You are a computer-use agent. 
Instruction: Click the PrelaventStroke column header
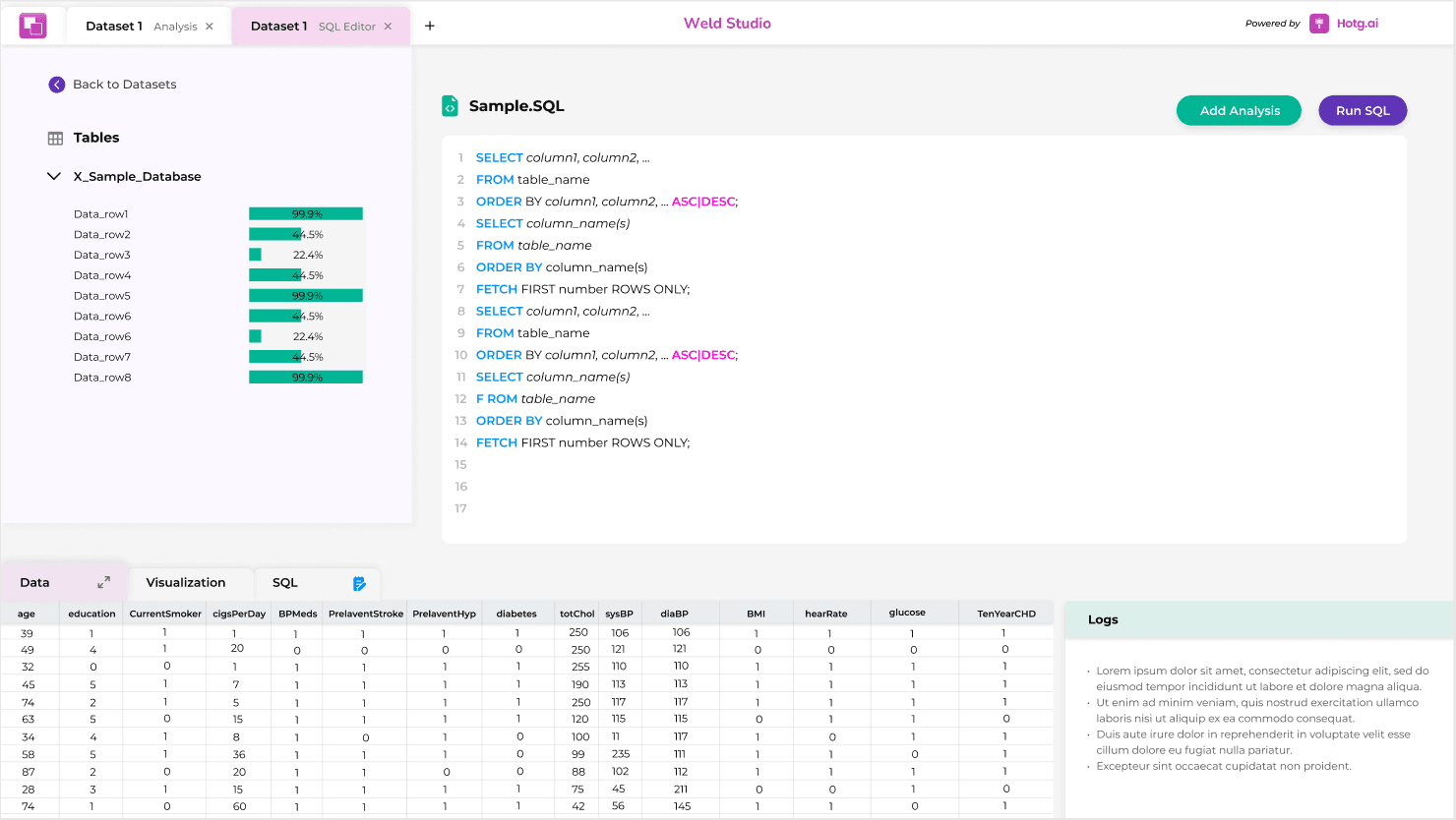click(x=366, y=614)
